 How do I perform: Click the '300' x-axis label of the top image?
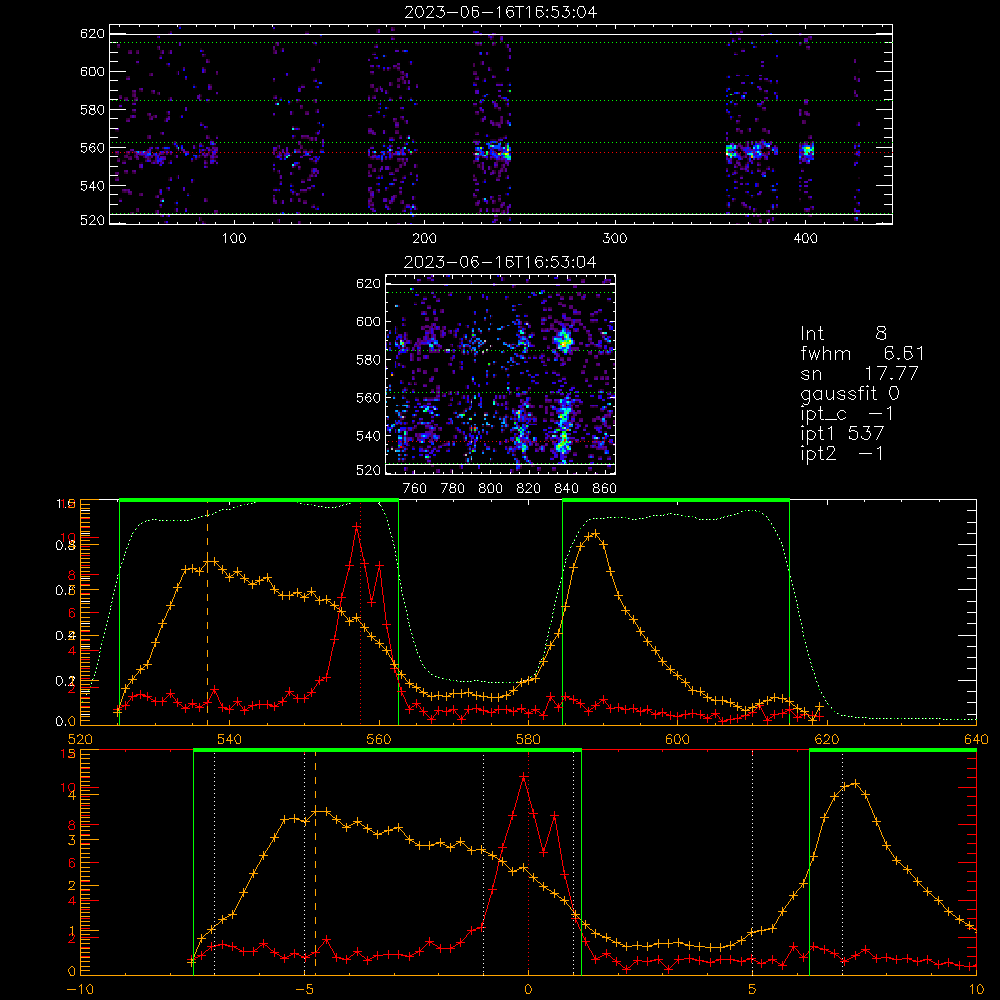[x=615, y=239]
